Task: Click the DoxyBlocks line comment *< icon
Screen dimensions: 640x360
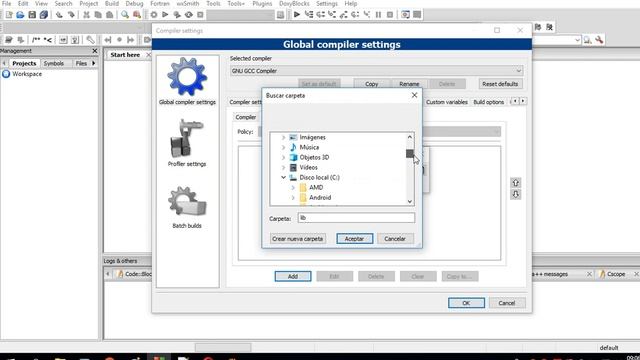Action: coord(48,40)
